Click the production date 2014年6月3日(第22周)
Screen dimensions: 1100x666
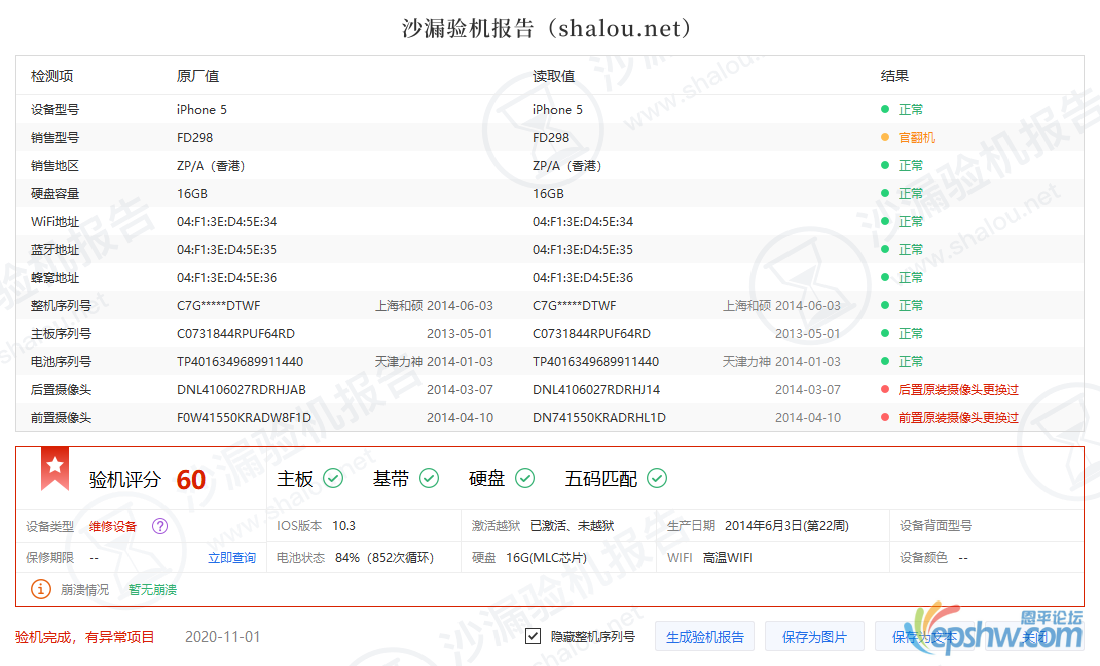tap(787, 526)
